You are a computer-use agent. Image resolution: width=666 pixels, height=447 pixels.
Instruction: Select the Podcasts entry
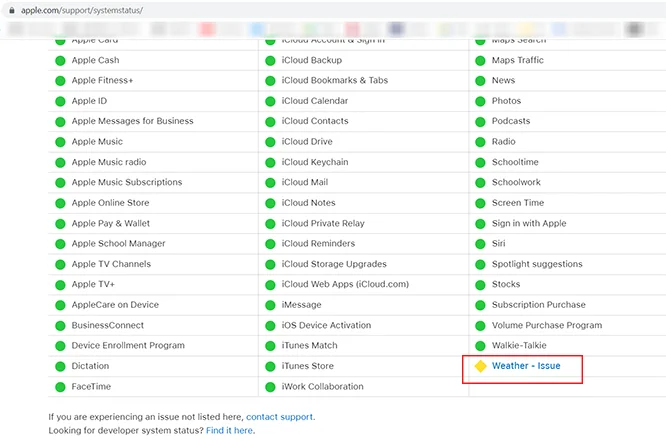pos(511,121)
